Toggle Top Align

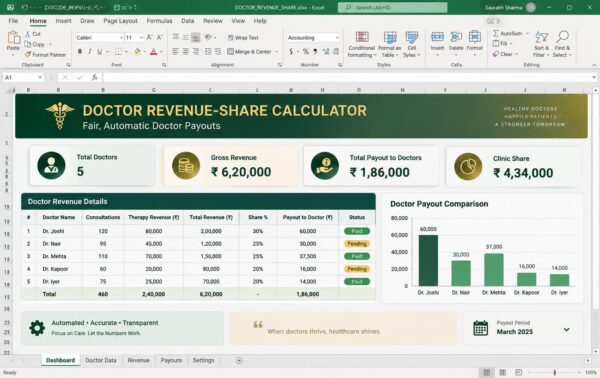point(176,37)
